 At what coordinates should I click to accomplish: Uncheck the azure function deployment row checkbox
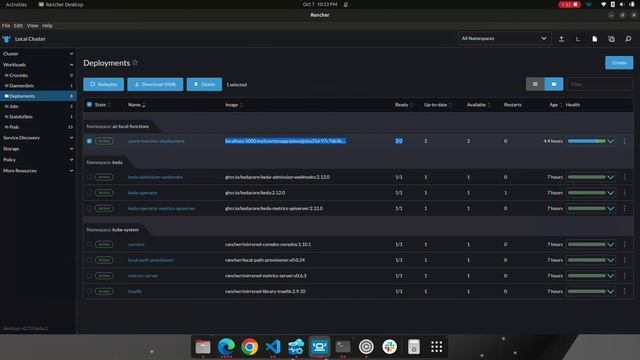89,141
